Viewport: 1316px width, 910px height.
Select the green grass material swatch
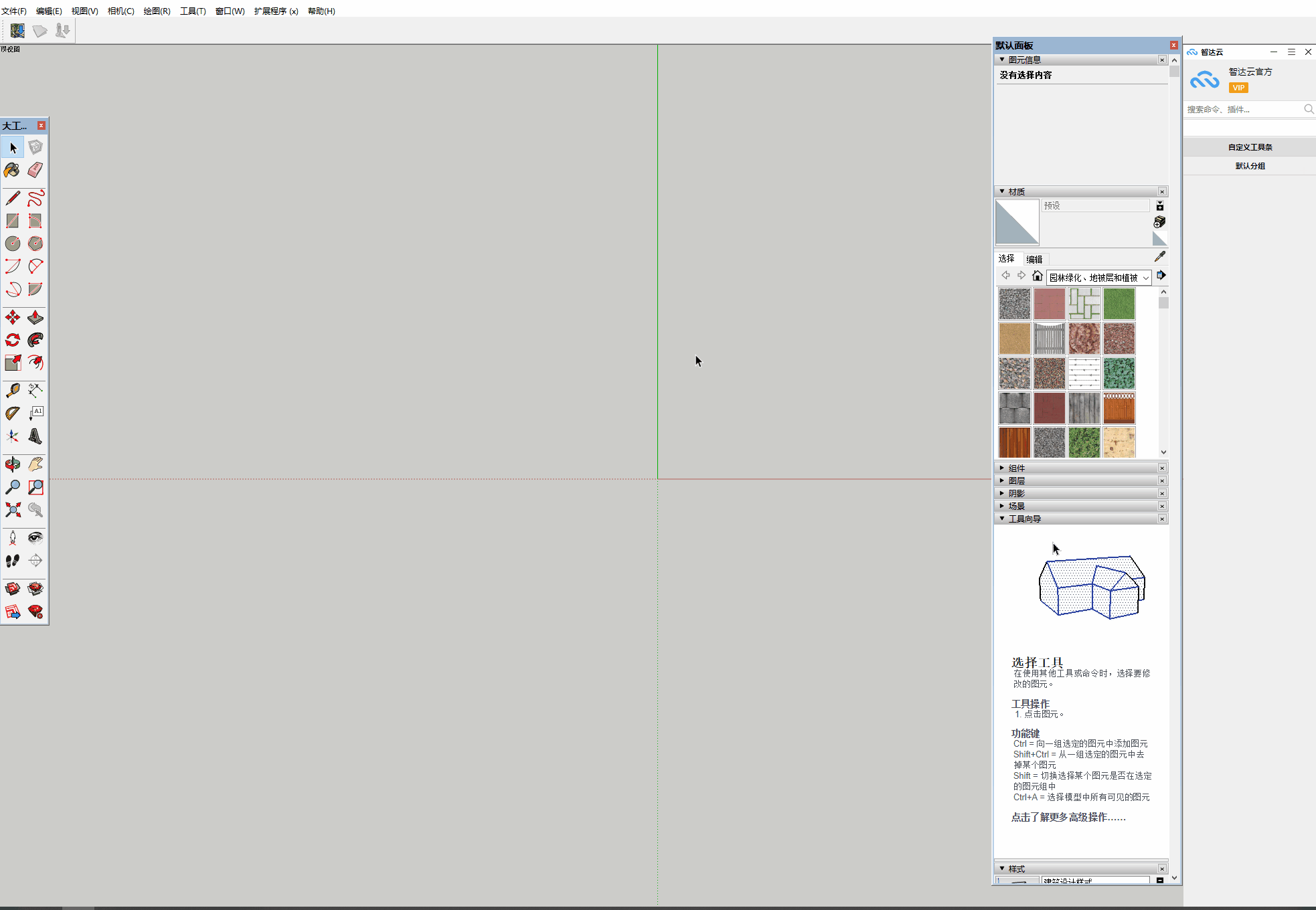1119,303
